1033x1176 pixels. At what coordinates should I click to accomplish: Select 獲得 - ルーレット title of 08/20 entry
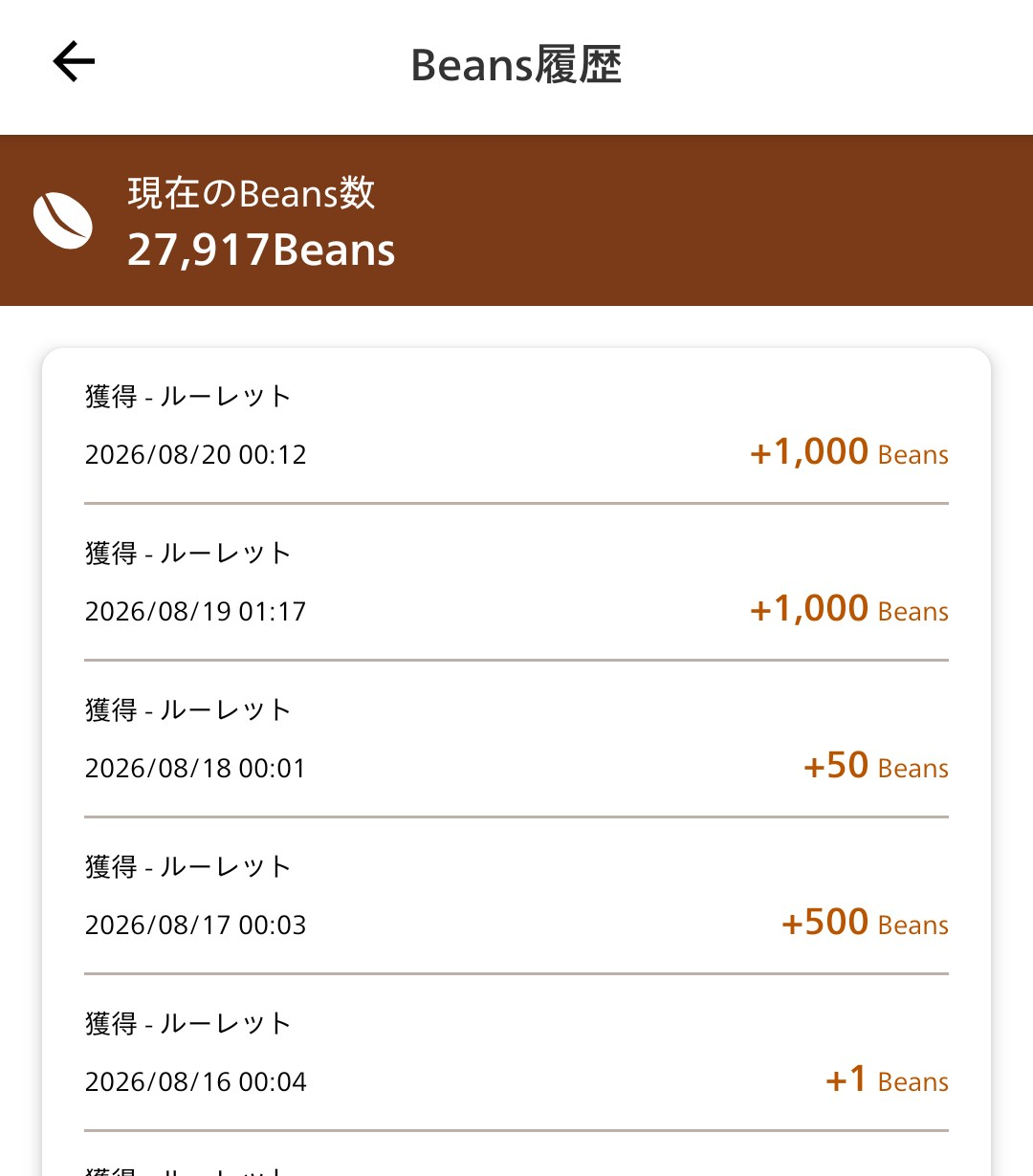[187, 396]
